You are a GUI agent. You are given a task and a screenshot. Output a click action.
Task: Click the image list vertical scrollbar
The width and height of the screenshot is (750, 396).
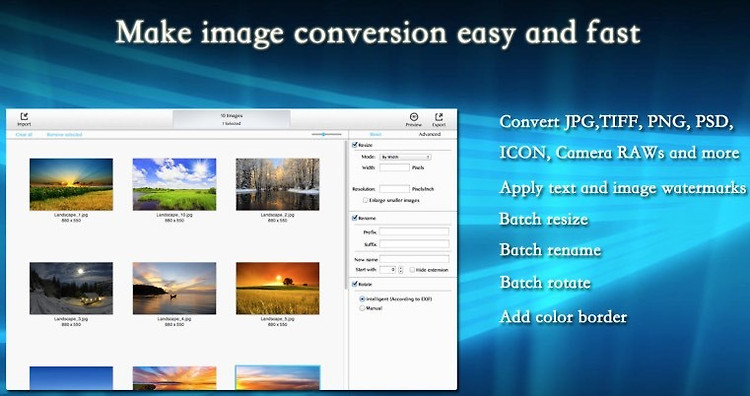click(345, 215)
